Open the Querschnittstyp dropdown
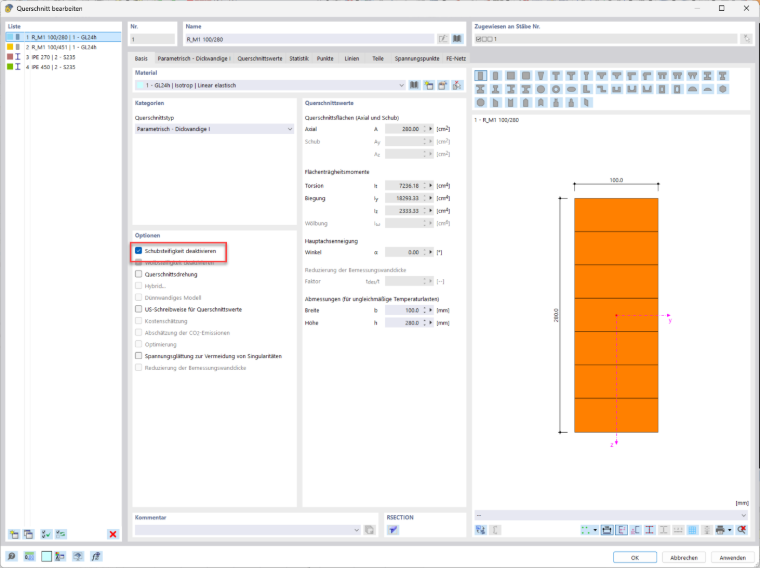This screenshot has width=760, height=568. 214,129
